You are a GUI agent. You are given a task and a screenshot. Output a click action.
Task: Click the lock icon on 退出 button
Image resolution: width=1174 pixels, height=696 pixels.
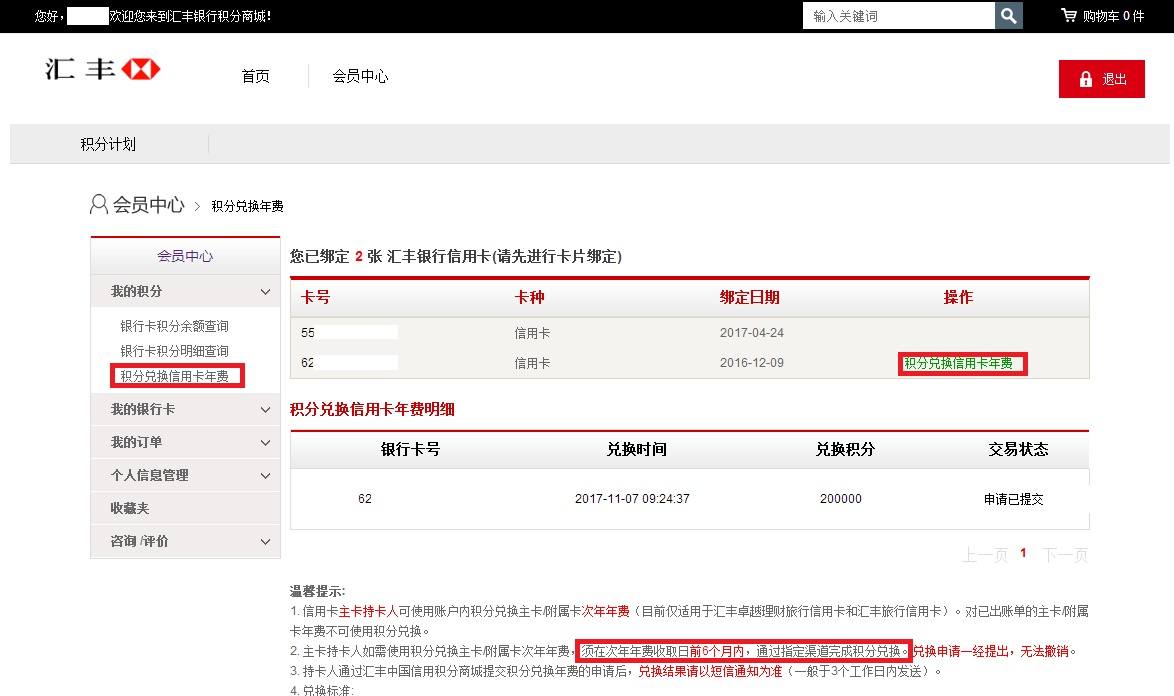click(x=1086, y=79)
